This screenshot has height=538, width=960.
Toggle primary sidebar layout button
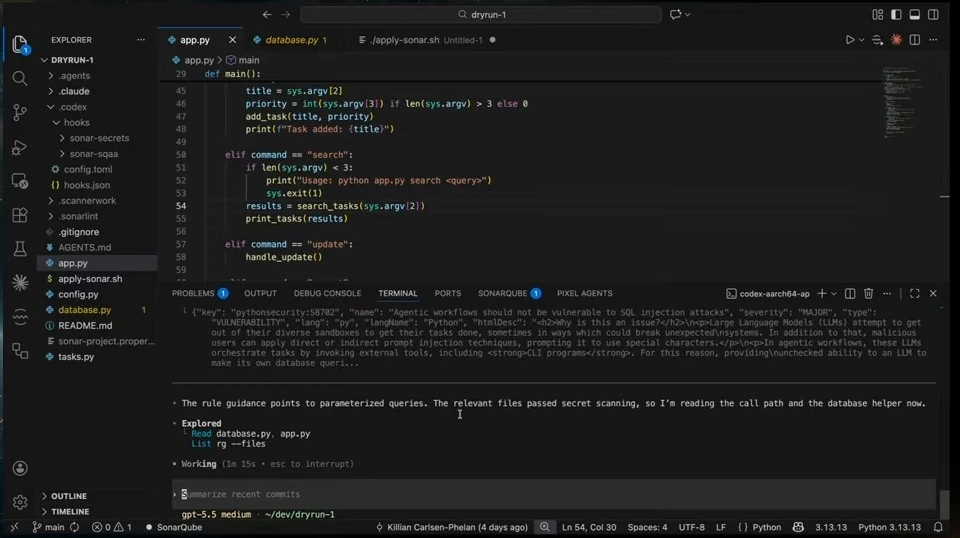(x=896, y=15)
